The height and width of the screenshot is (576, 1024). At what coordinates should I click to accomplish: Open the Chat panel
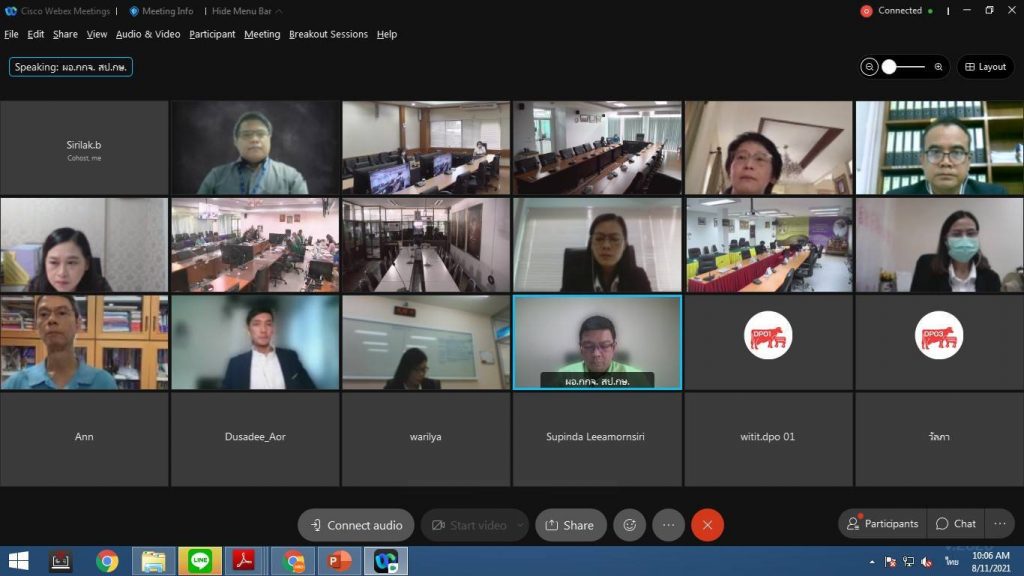tap(955, 524)
